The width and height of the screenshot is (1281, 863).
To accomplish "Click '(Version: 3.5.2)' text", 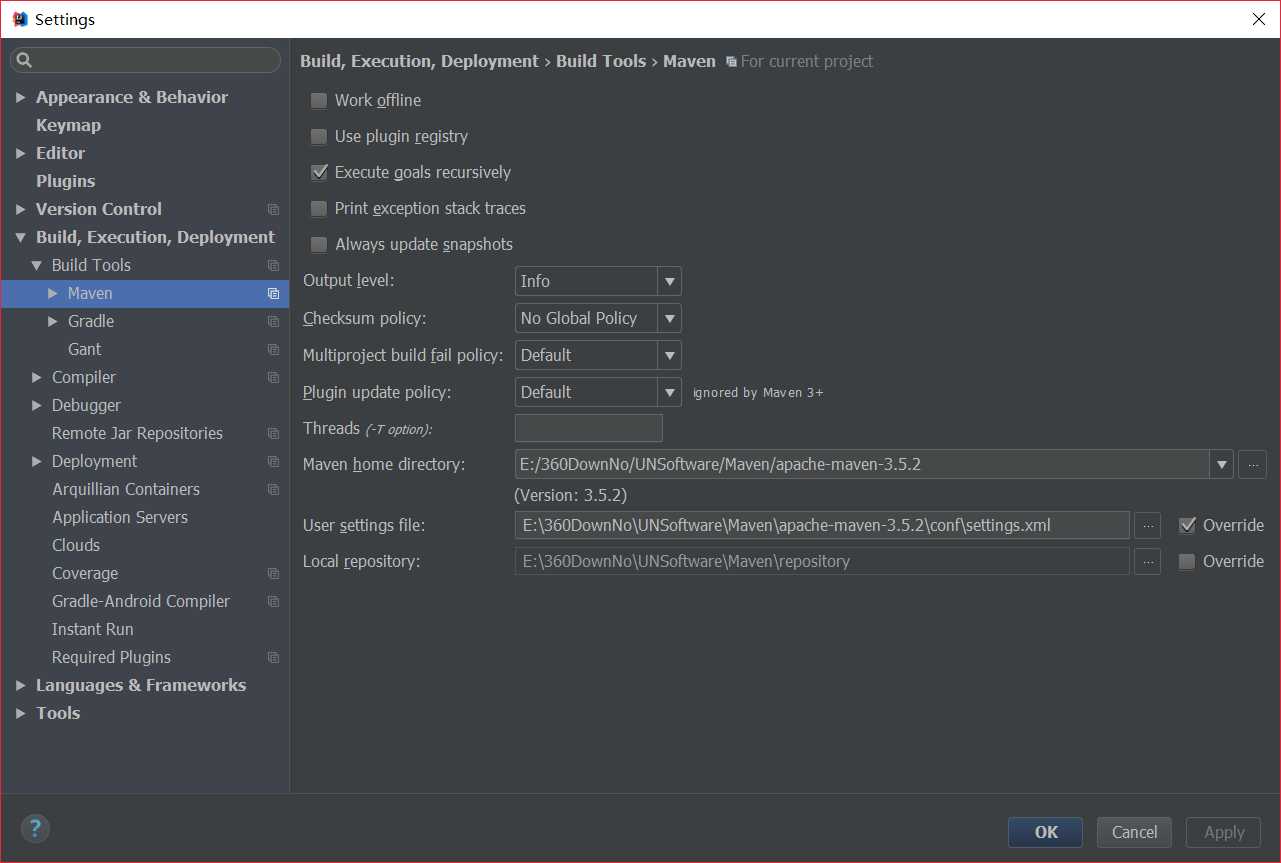I will click(571, 495).
